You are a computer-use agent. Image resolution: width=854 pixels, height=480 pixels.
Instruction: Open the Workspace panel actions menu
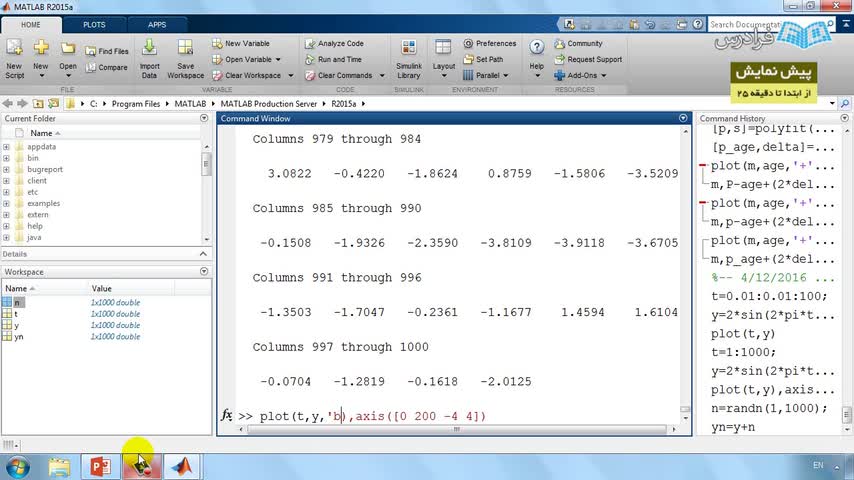204,271
